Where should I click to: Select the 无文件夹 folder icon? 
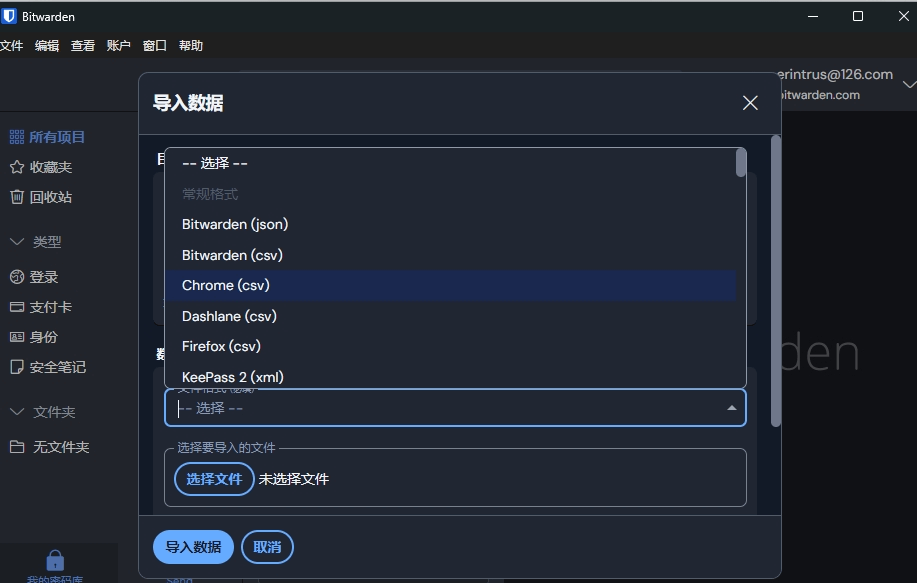17,447
